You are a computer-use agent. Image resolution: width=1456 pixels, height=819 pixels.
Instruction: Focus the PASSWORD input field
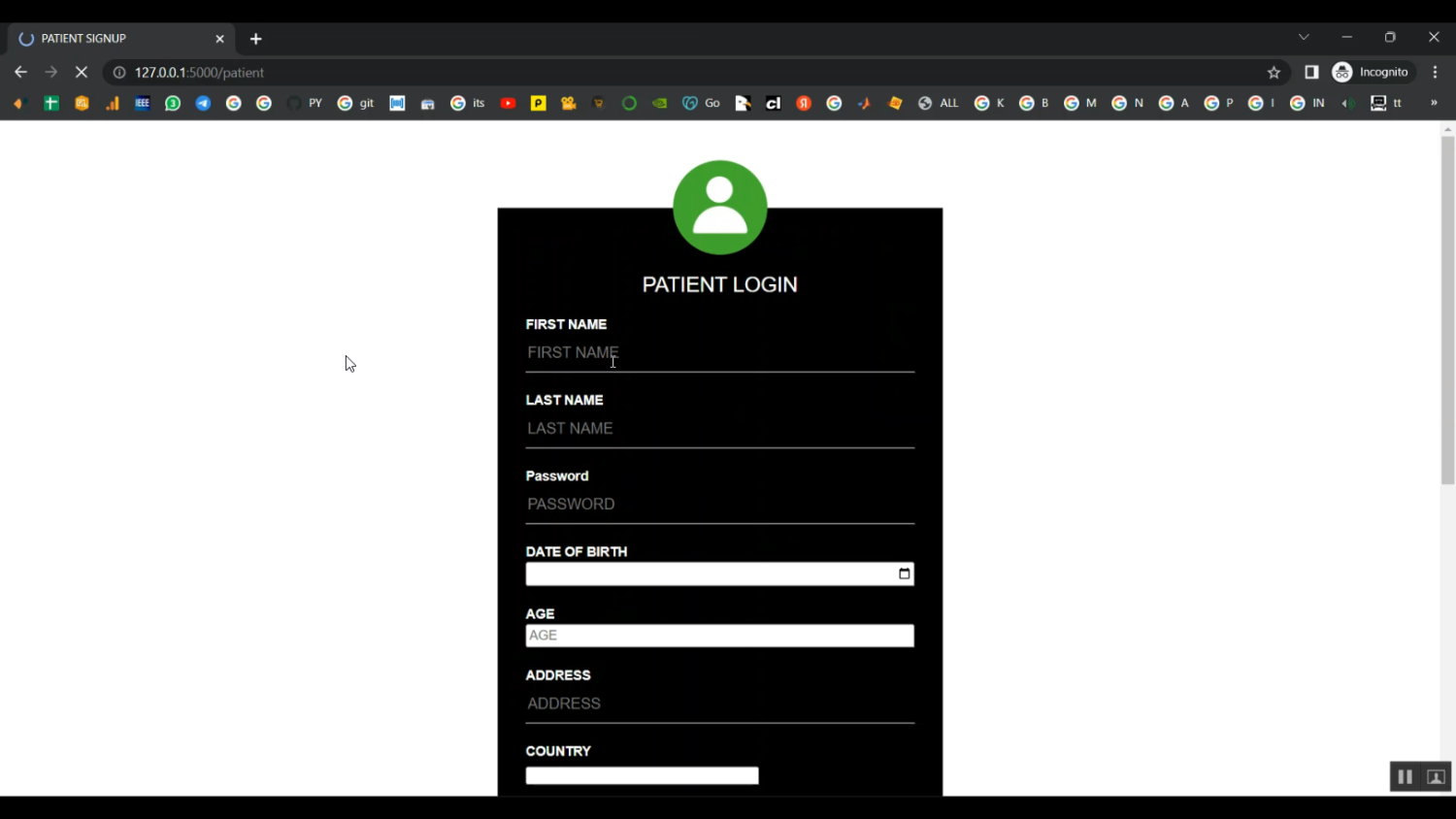click(x=720, y=505)
